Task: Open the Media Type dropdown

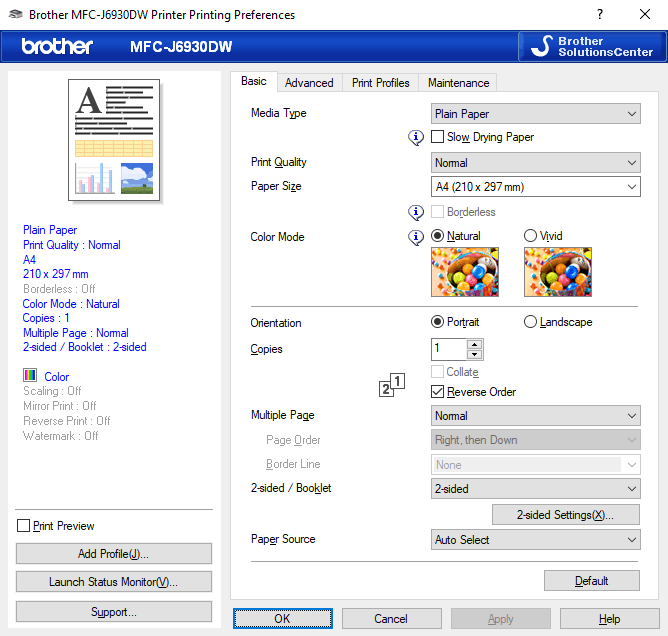Action: point(536,114)
